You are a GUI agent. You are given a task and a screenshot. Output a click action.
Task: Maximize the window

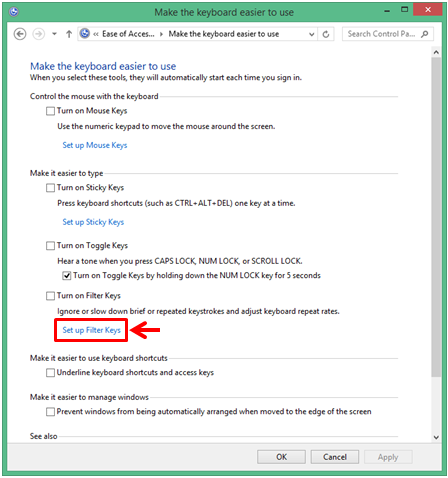pos(405,10)
